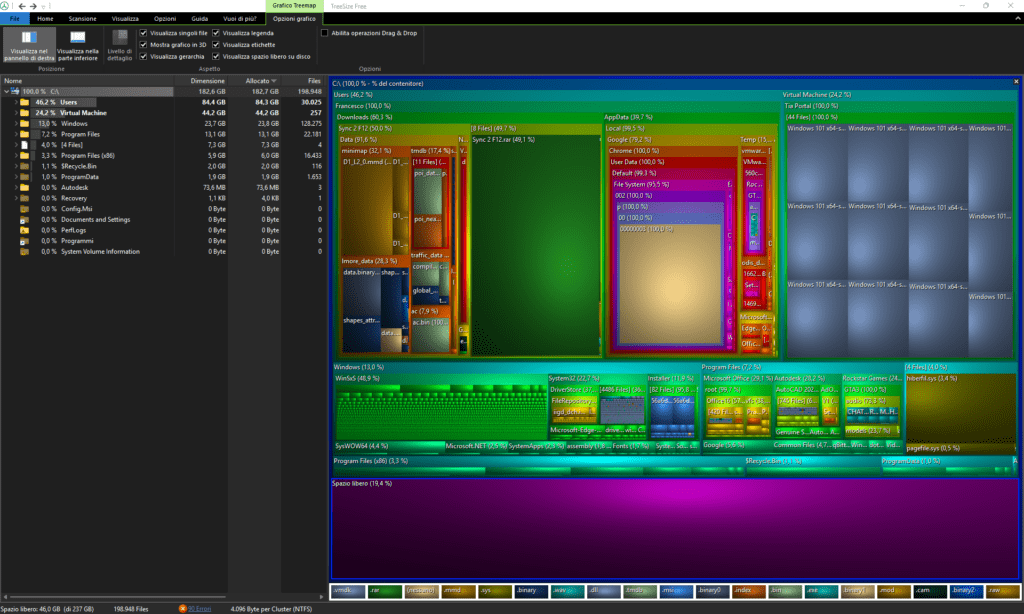Click the .vmdk legend color swatch
Viewport: 1024px width, 614px height.
[348, 591]
